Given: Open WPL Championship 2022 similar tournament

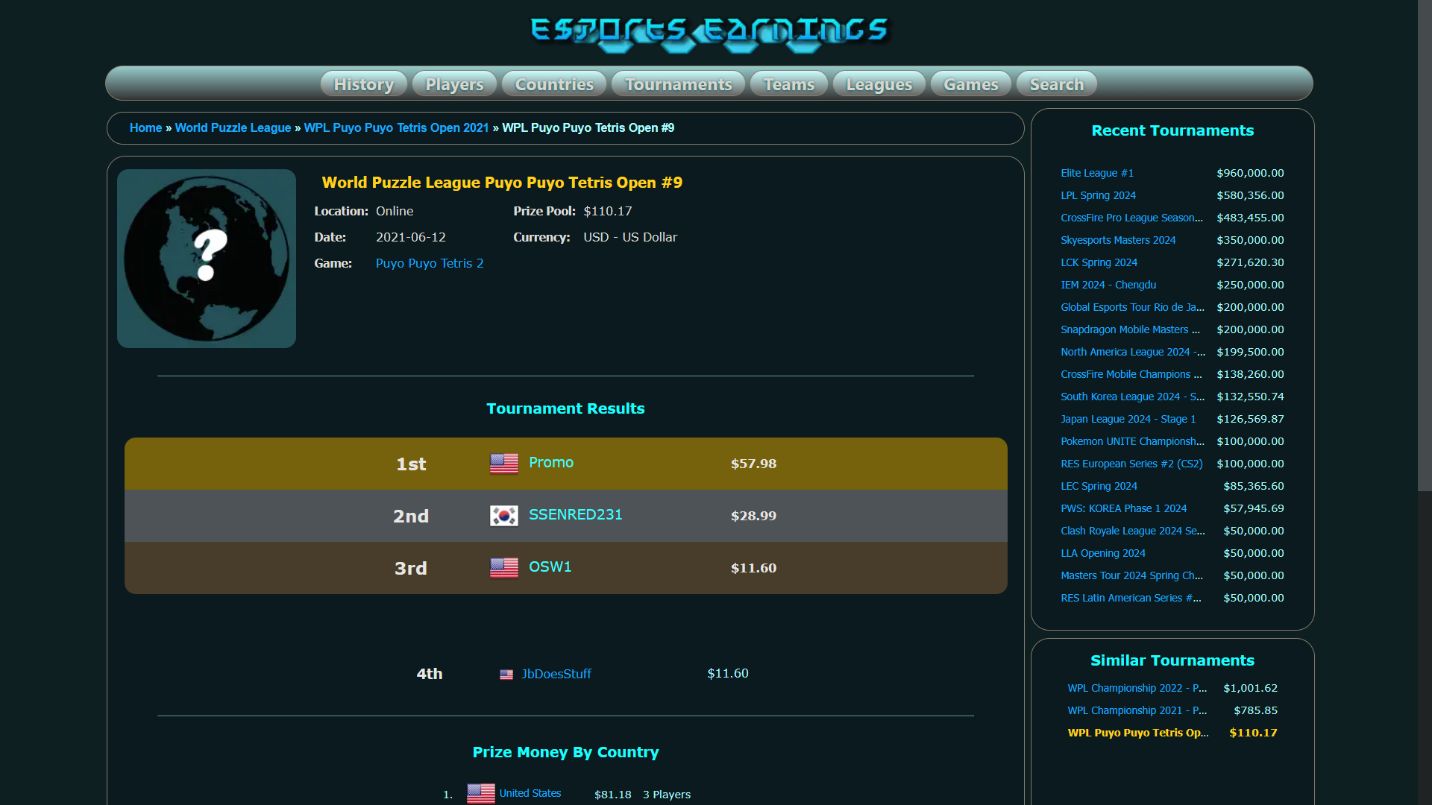Looking at the screenshot, I should (1137, 688).
